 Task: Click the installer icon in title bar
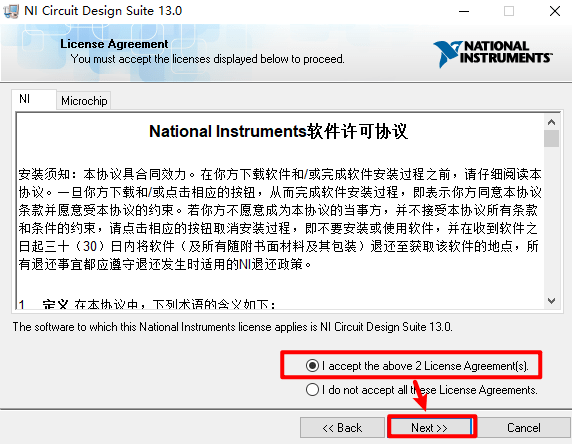11,11
